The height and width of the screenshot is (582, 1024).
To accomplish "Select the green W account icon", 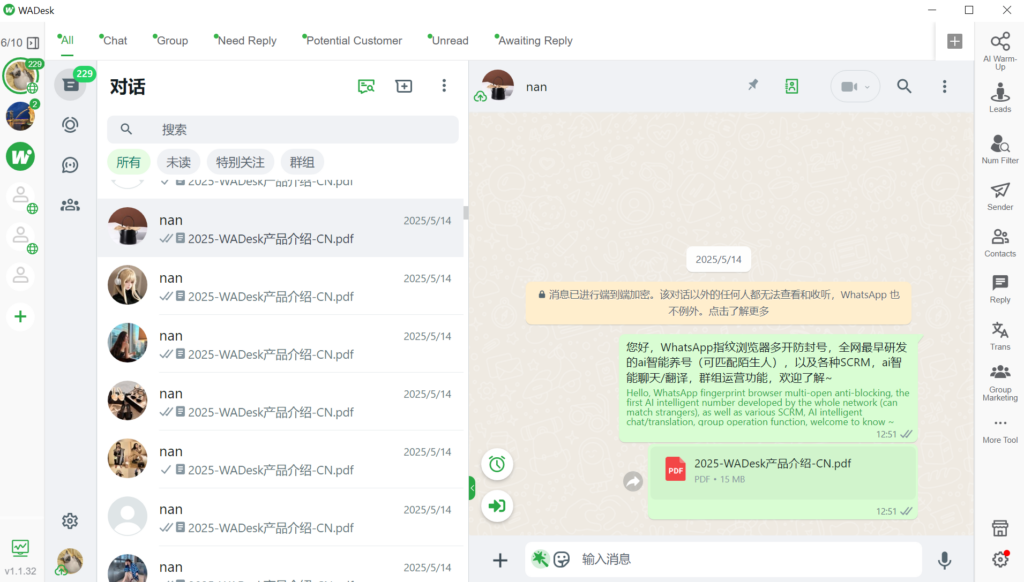I will tap(20, 157).
